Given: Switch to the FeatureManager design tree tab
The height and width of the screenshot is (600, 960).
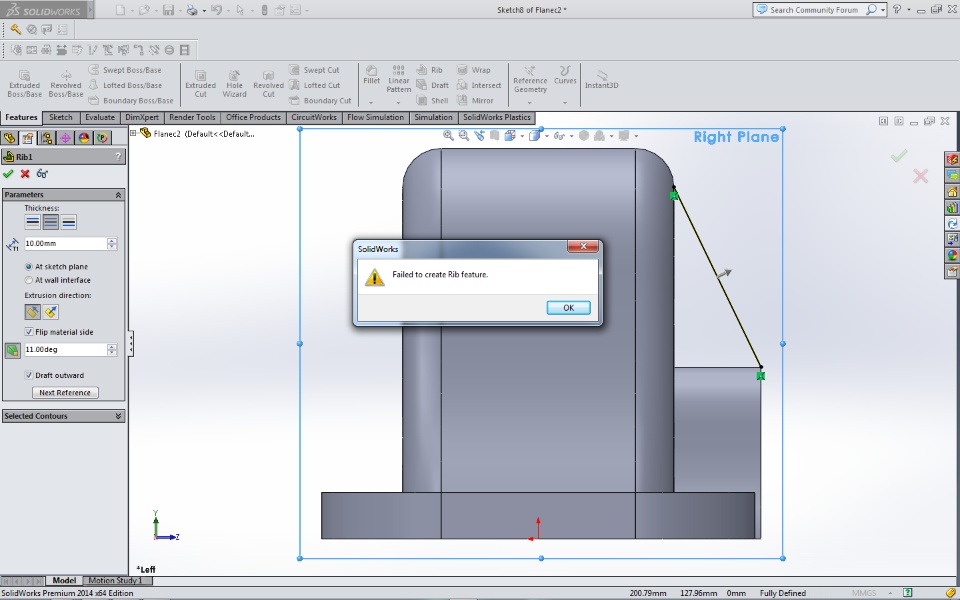Looking at the screenshot, I should click(9, 138).
